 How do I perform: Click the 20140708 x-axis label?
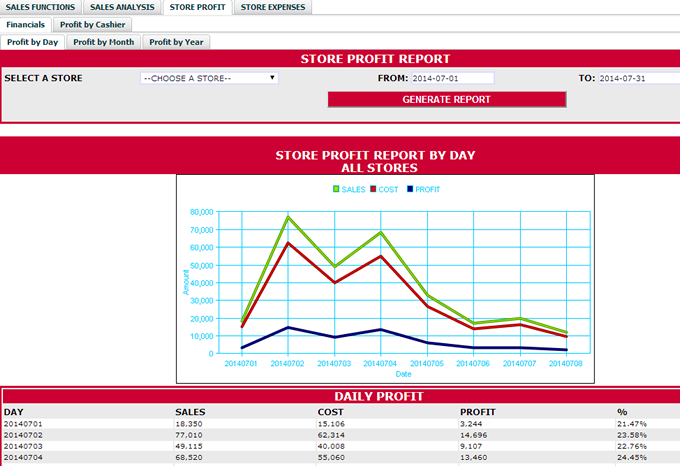click(566, 364)
